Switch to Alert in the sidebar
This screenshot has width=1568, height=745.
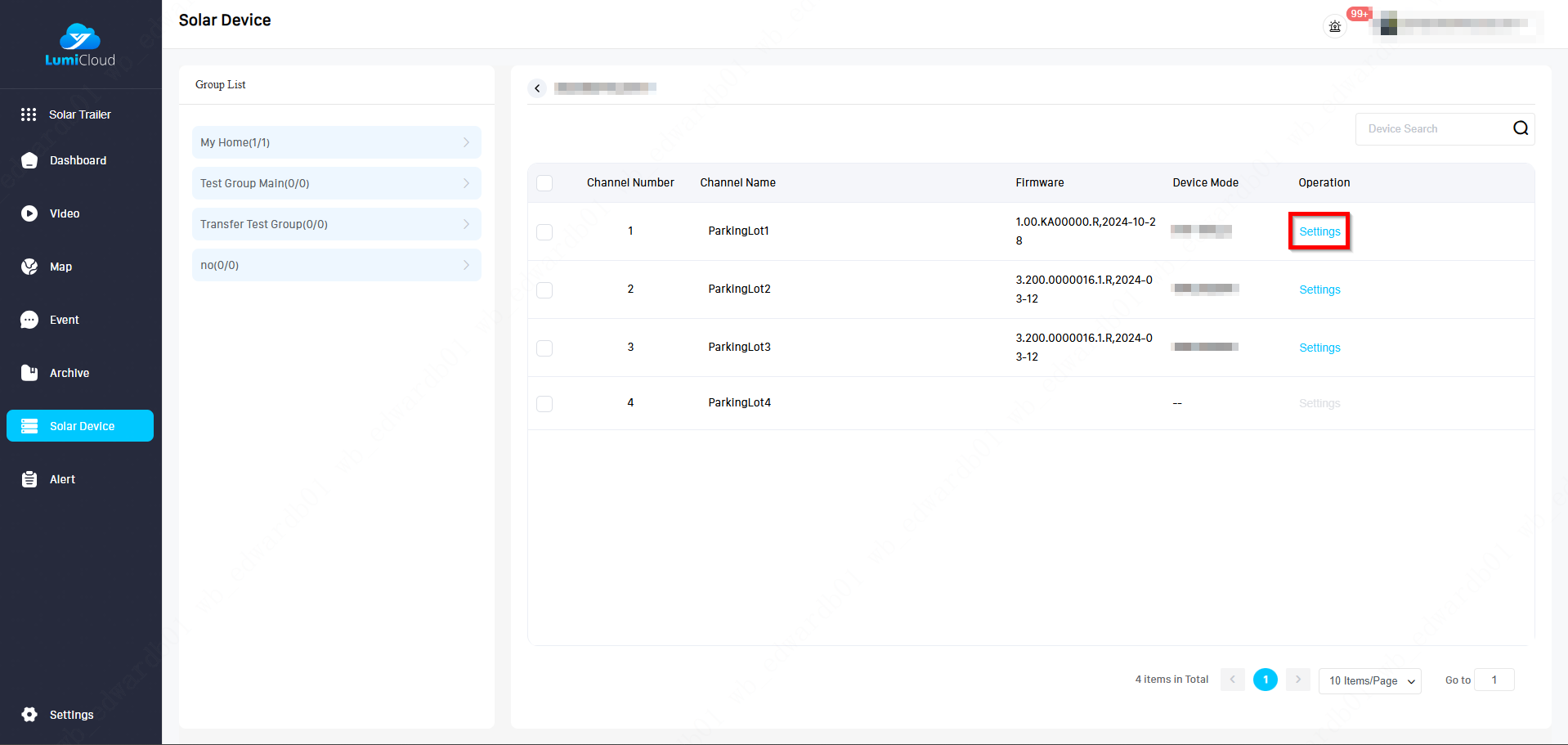pos(62,479)
